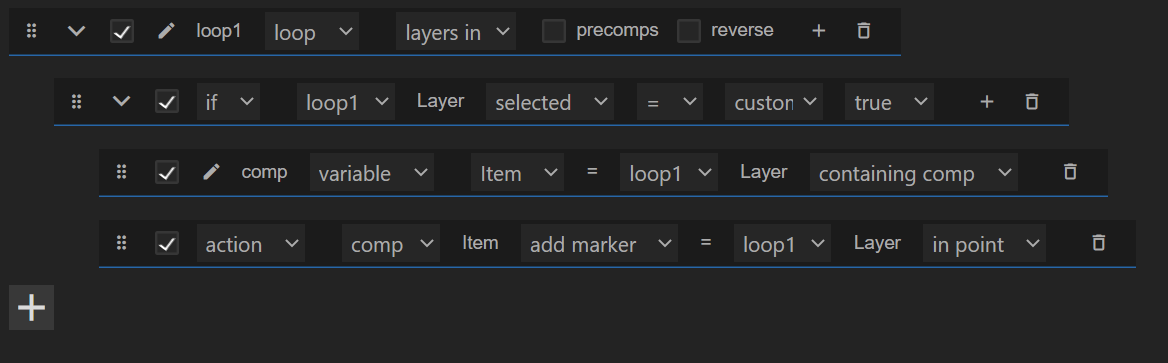The height and width of the screenshot is (363, 1168).
Task: Collapse the loop1 loop row
Action: coord(76,31)
